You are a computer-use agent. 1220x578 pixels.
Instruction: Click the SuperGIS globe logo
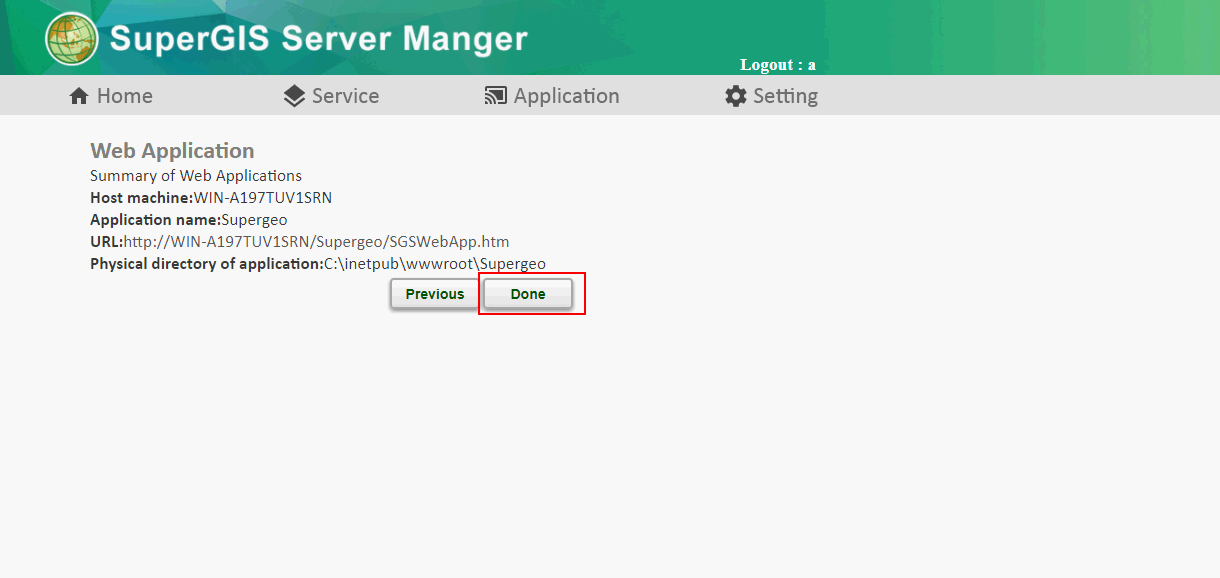click(x=72, y=39)
